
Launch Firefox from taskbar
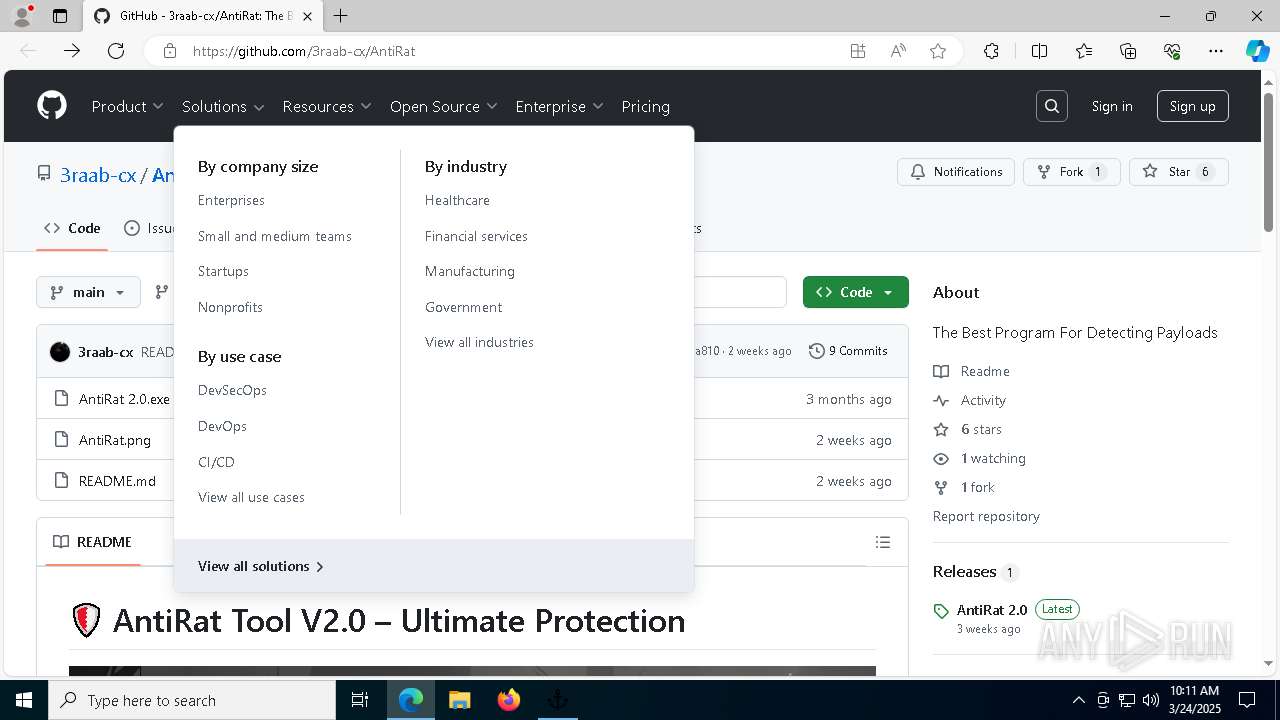click(509, 700)
